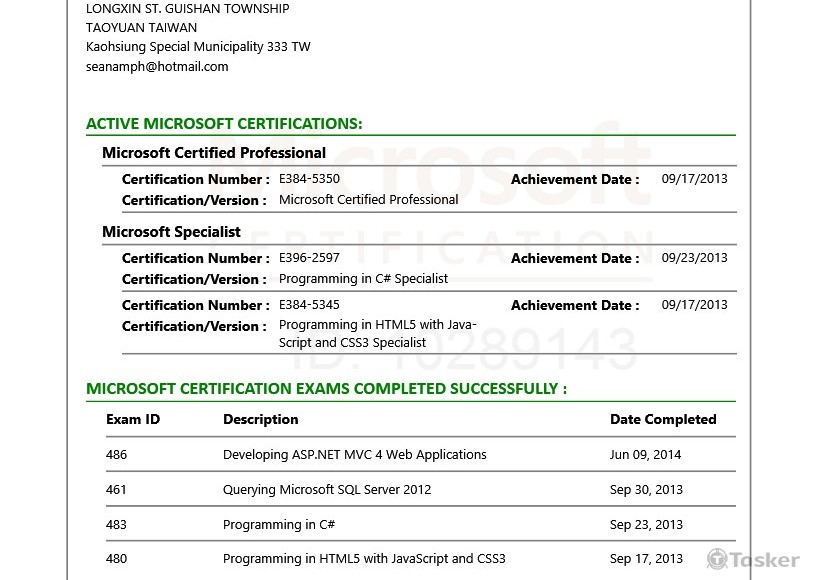Click the Programming in C# Specialist version text
816x580 pixels.
[x=363, y=279]
